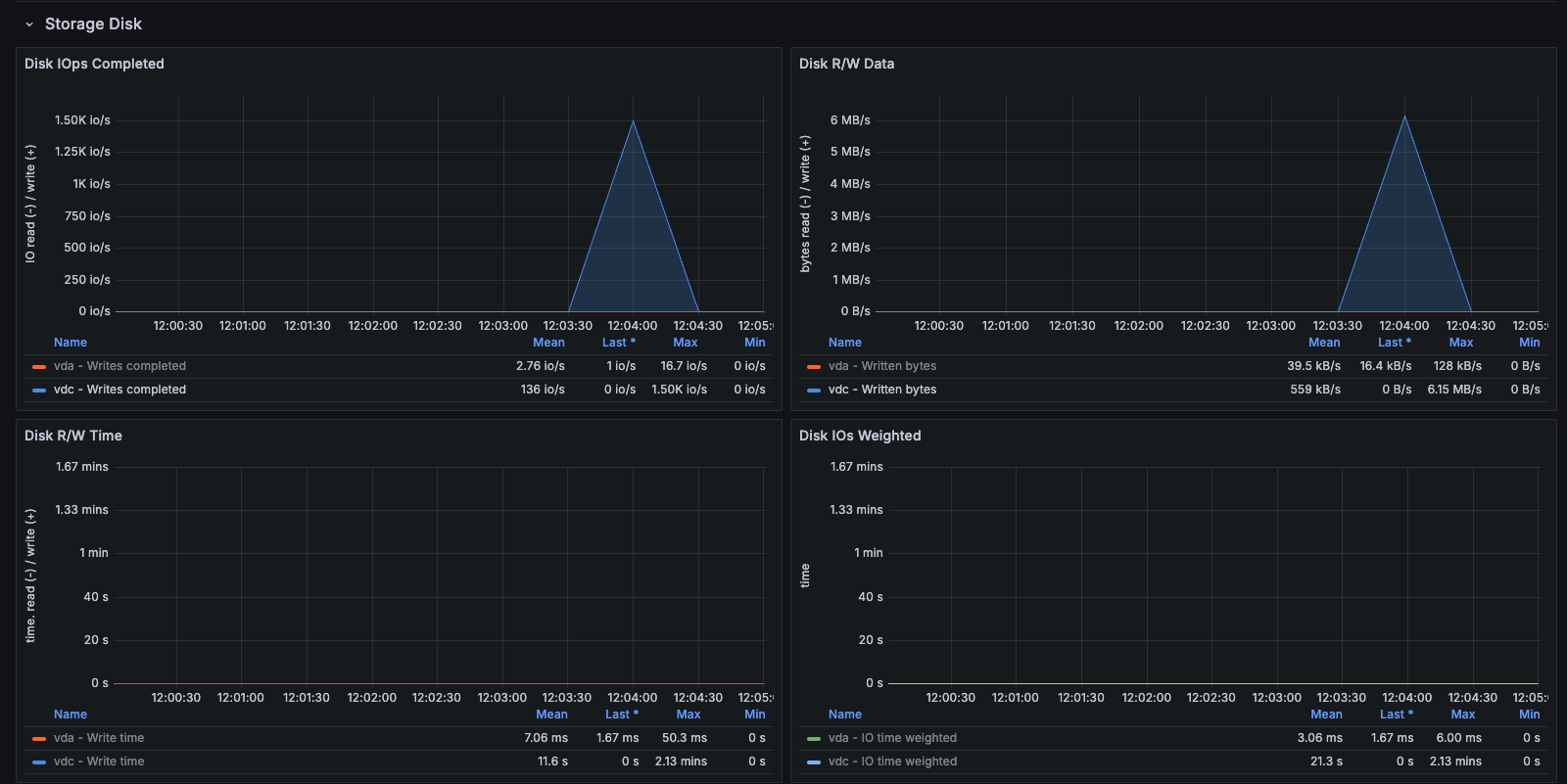The image size is (1567, 784).
Task: Click the orange color icon for vda Write time
Action: (x=39, y=739)
